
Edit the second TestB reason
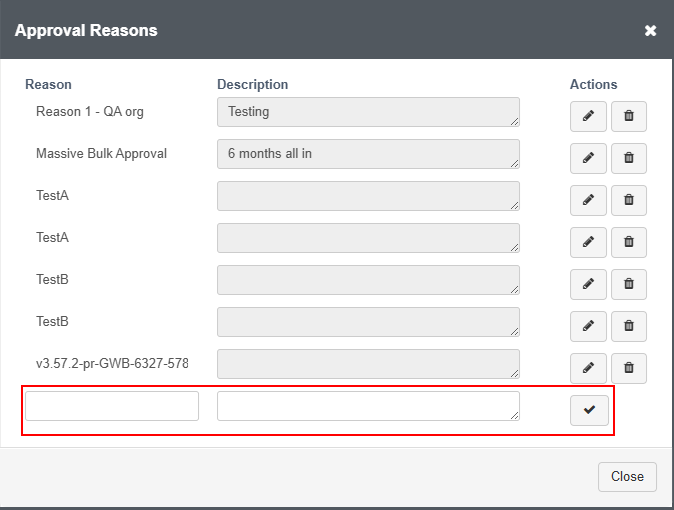coord(588,326)
